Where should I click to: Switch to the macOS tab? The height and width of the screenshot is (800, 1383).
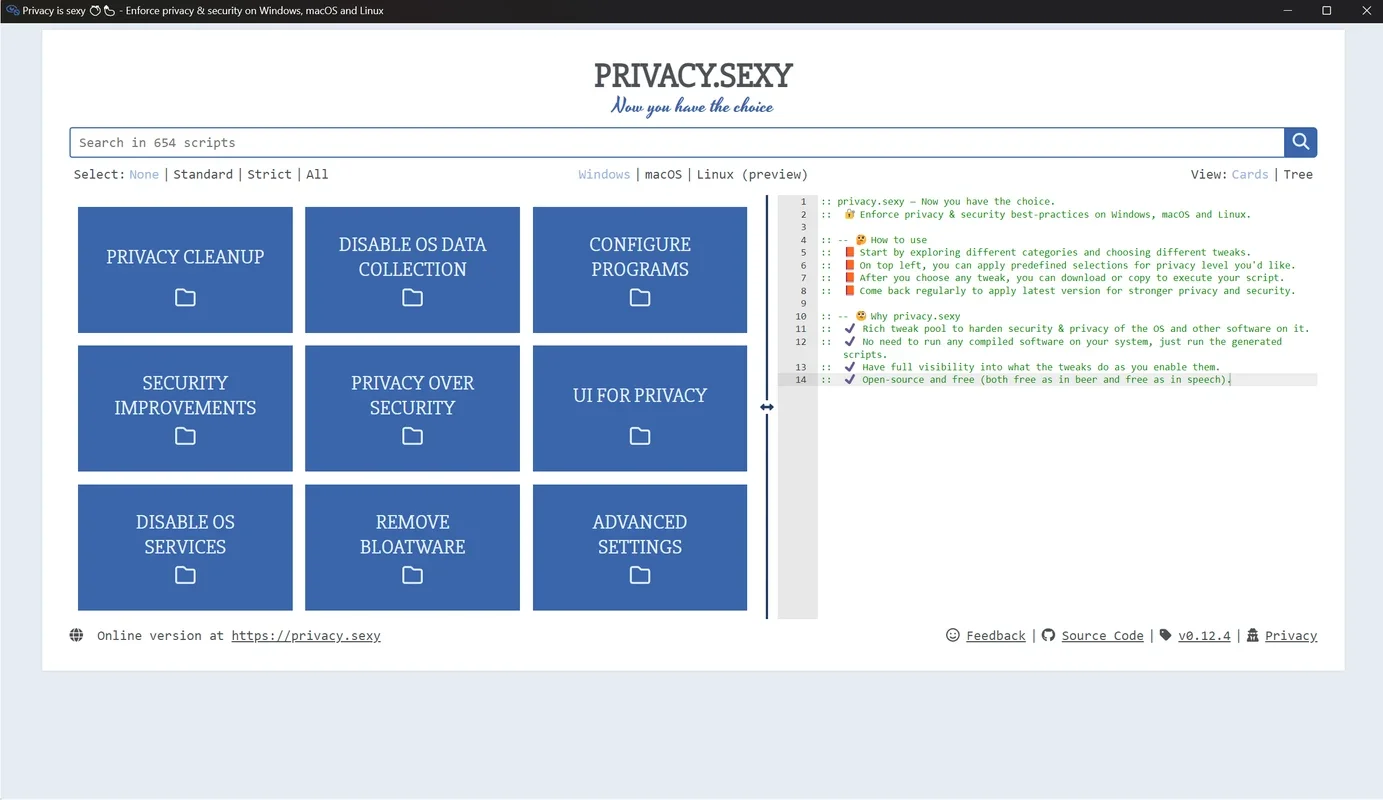[663, 174]
